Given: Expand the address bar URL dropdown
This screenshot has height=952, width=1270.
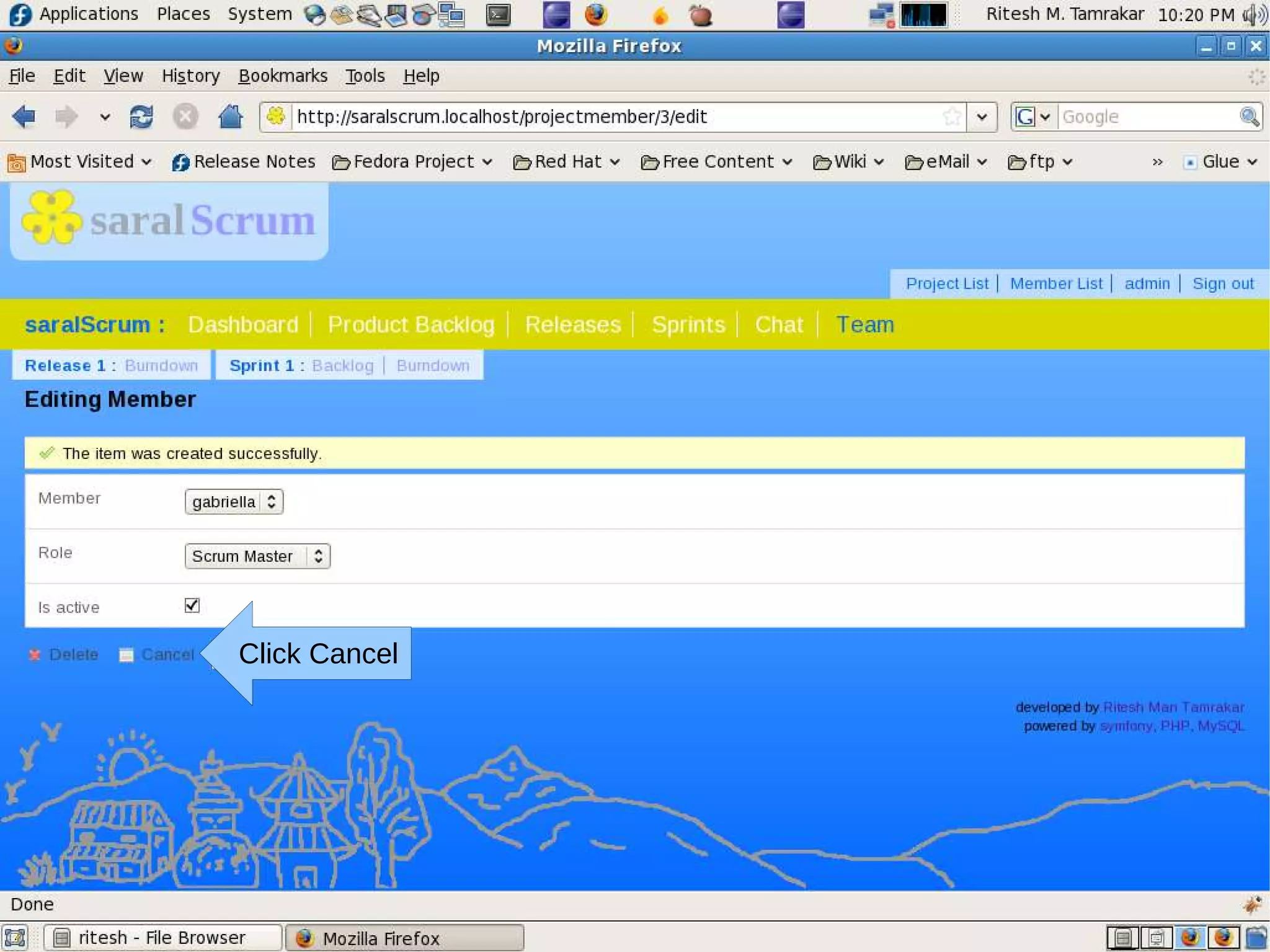Looking at the screenshot, I should click(982, 117).
